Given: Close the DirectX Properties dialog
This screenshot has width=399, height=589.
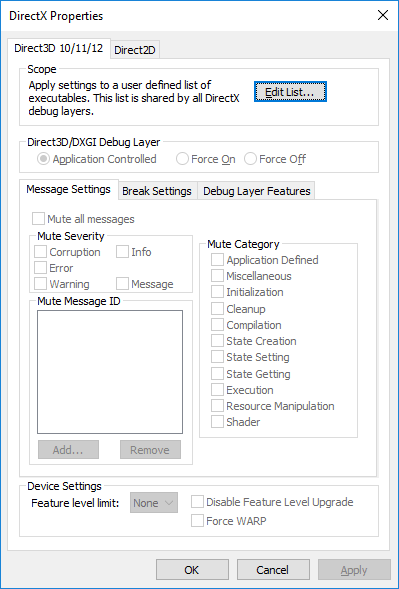Looking at the screenshot, I should point(383,15).
